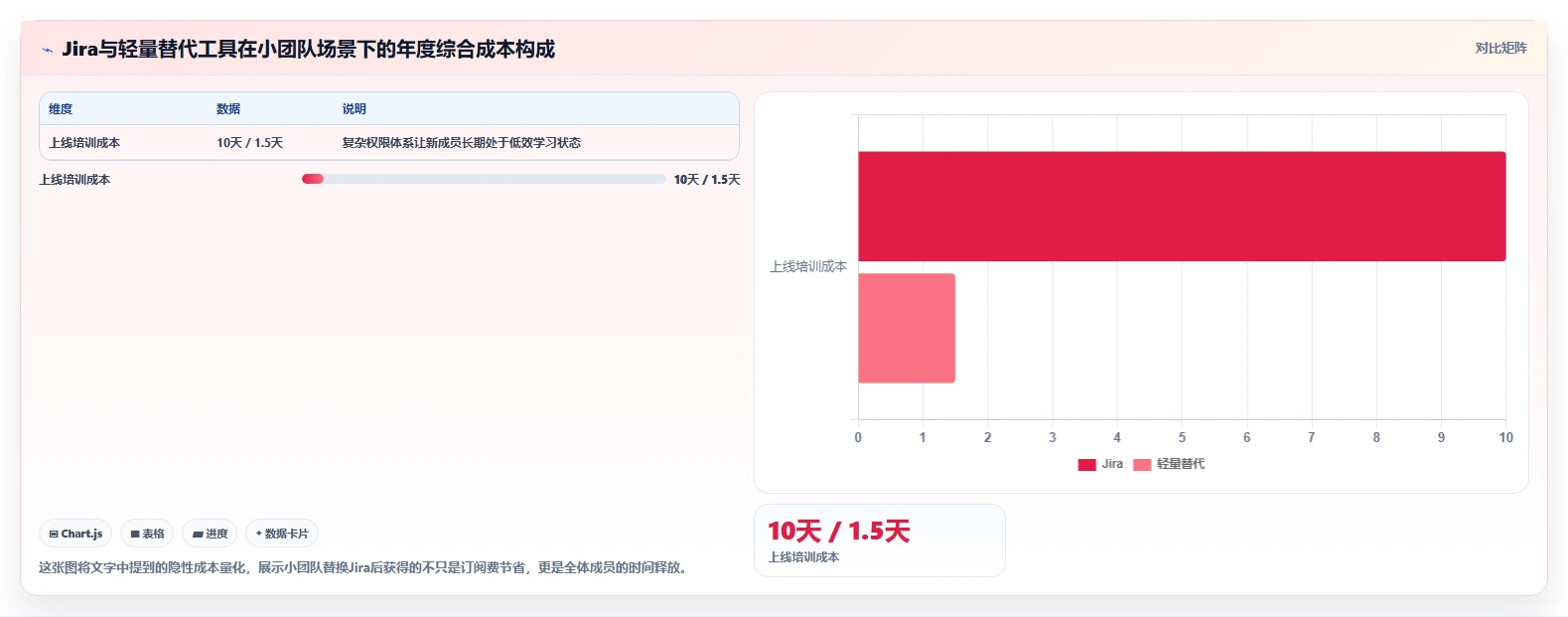Click the 上线培训成本 progress row label

74,180
